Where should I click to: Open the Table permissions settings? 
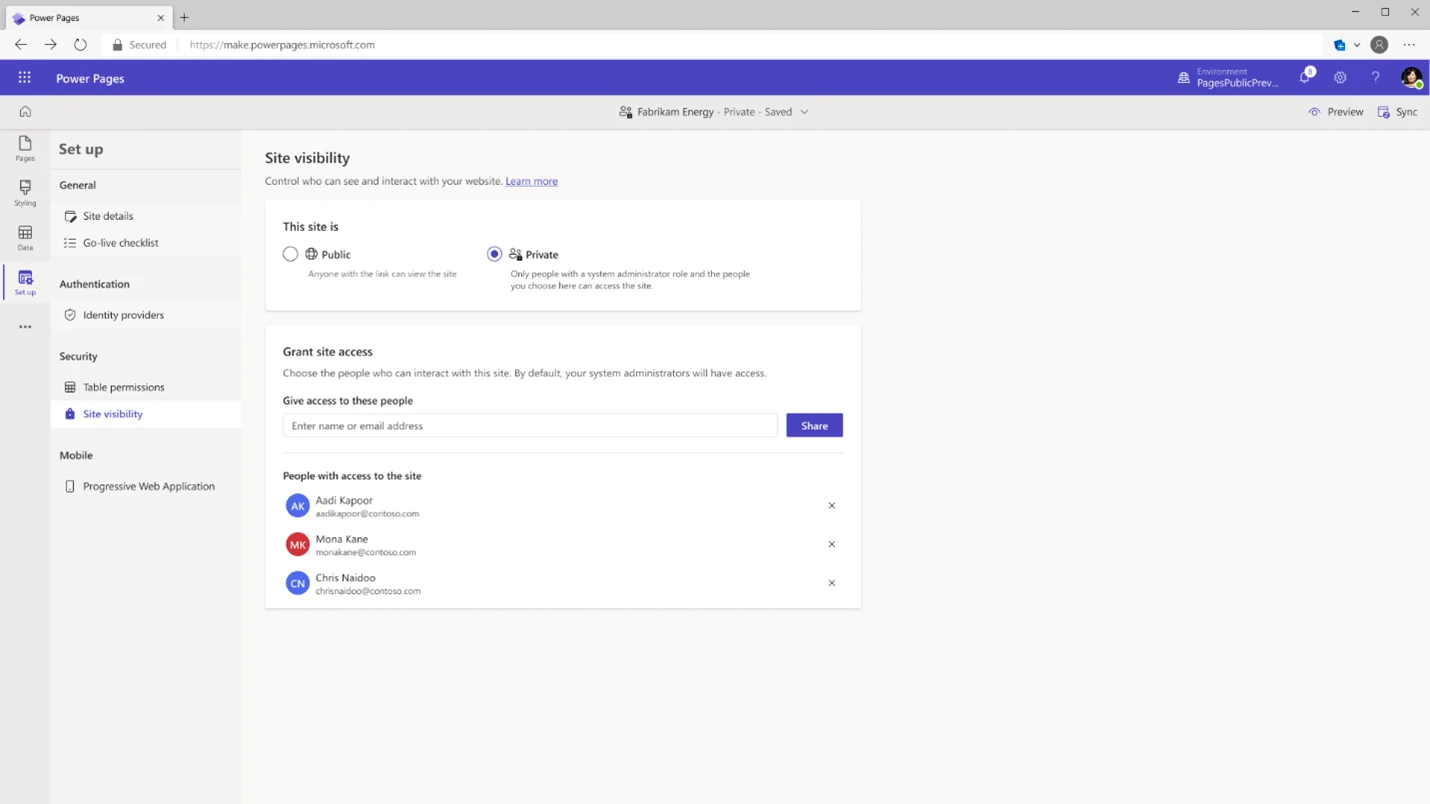[x=123, y=387]
